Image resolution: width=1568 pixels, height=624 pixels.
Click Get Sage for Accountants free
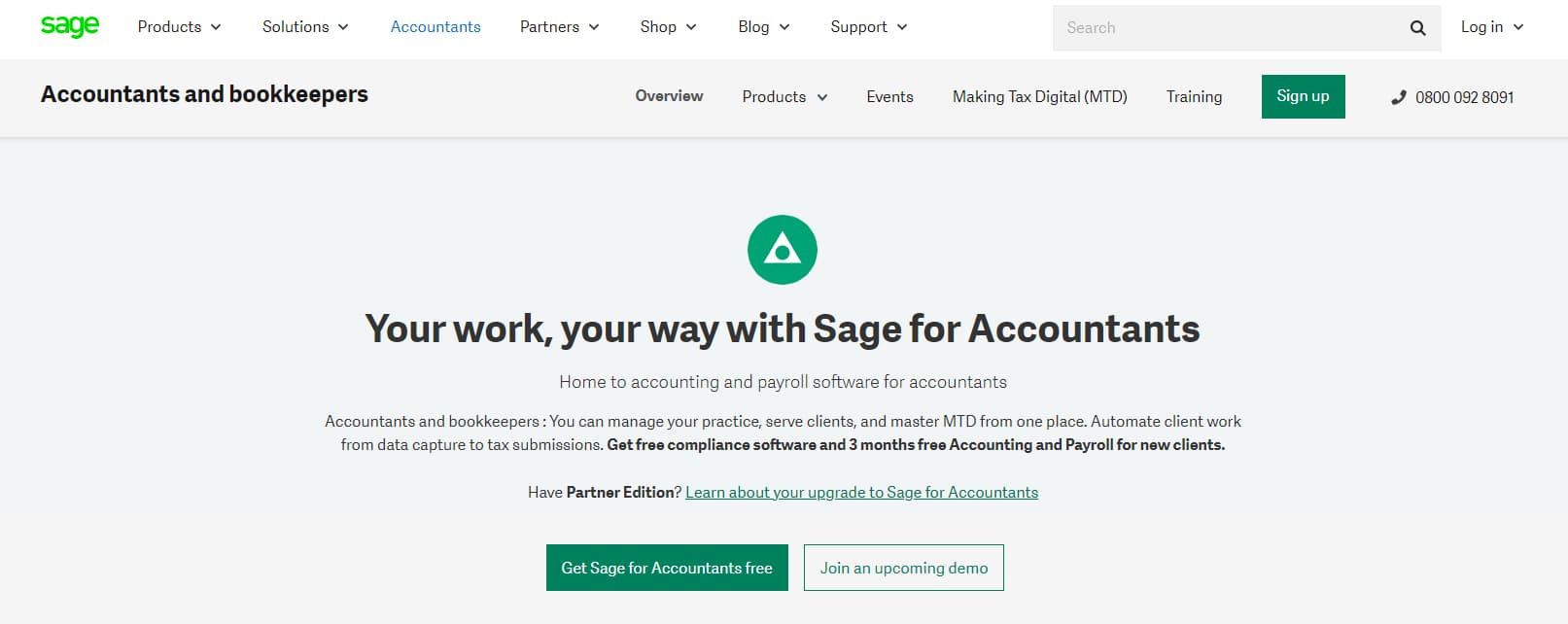tap(667, 568)
